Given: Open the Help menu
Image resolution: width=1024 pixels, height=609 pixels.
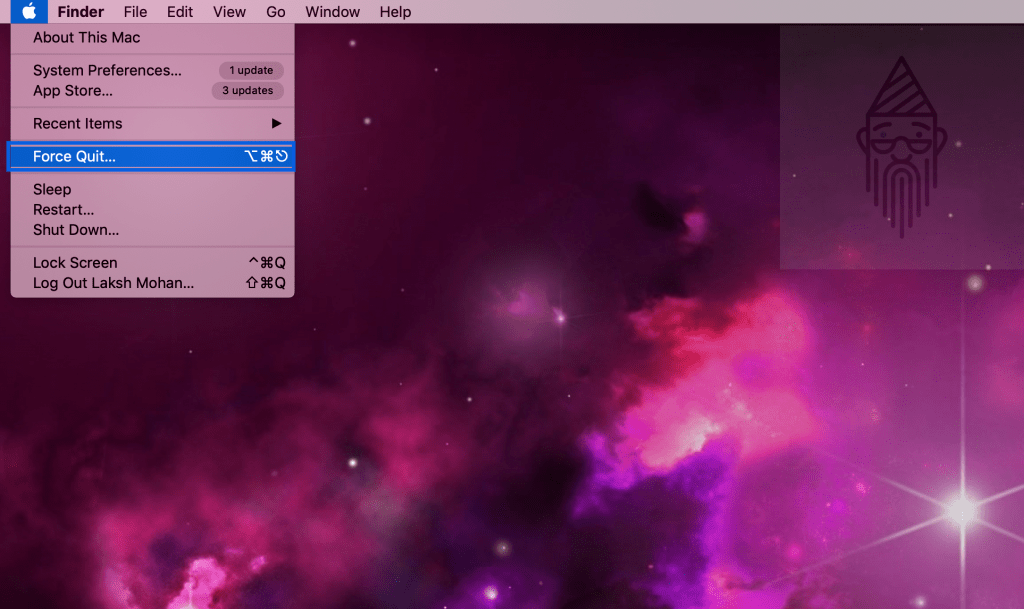Looking at the screenshot, I should click(x=395, y=12).
